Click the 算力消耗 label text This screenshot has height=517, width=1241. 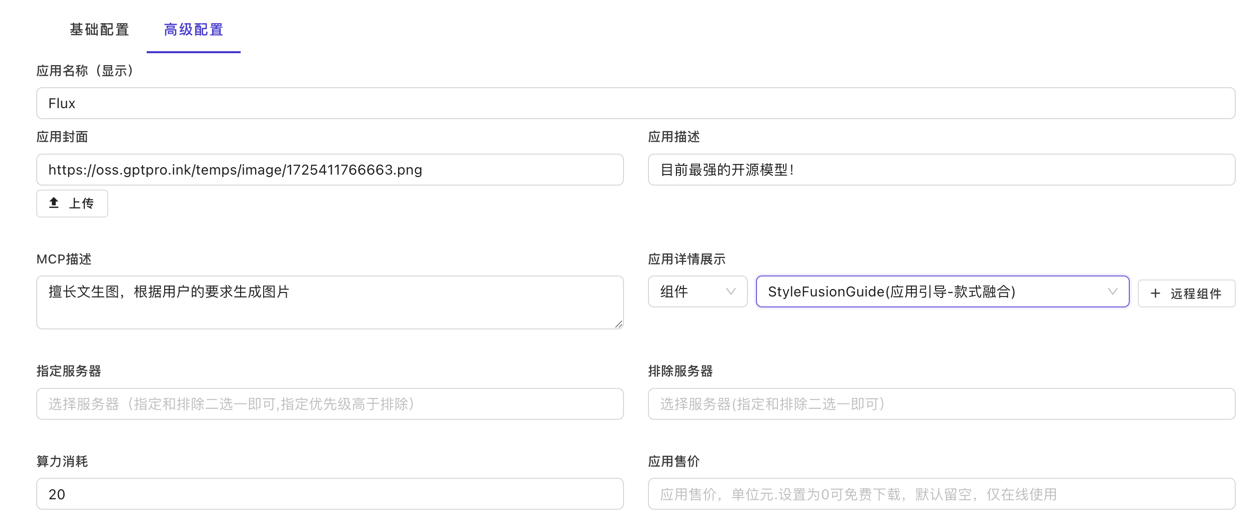pyautogui.click(x=62, y=461)
